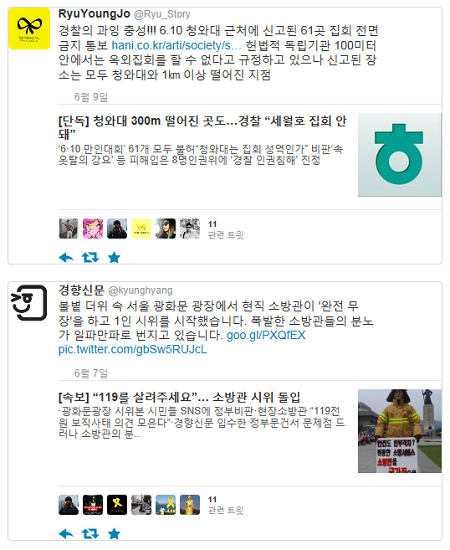Open the firefighter protest photo thumbnail
This screenshot has height=550, width=450.
tap(399, 431)
